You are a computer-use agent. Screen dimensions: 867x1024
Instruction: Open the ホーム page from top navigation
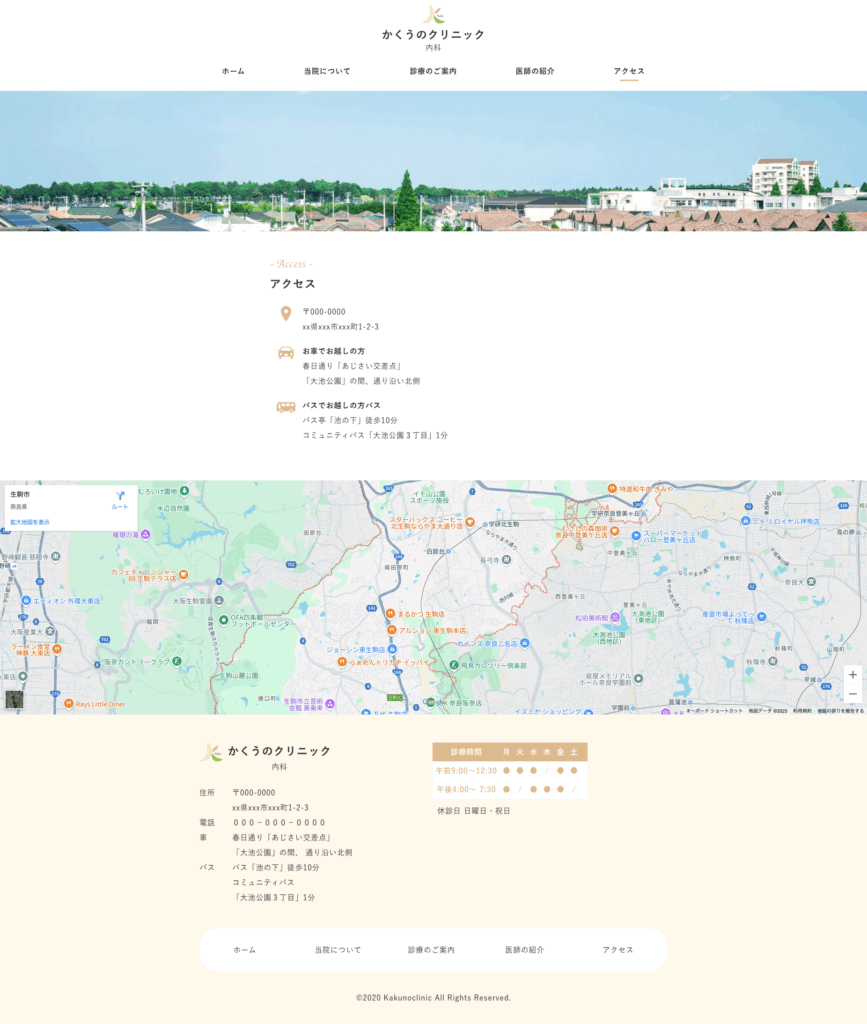click(x=233, y=72)
